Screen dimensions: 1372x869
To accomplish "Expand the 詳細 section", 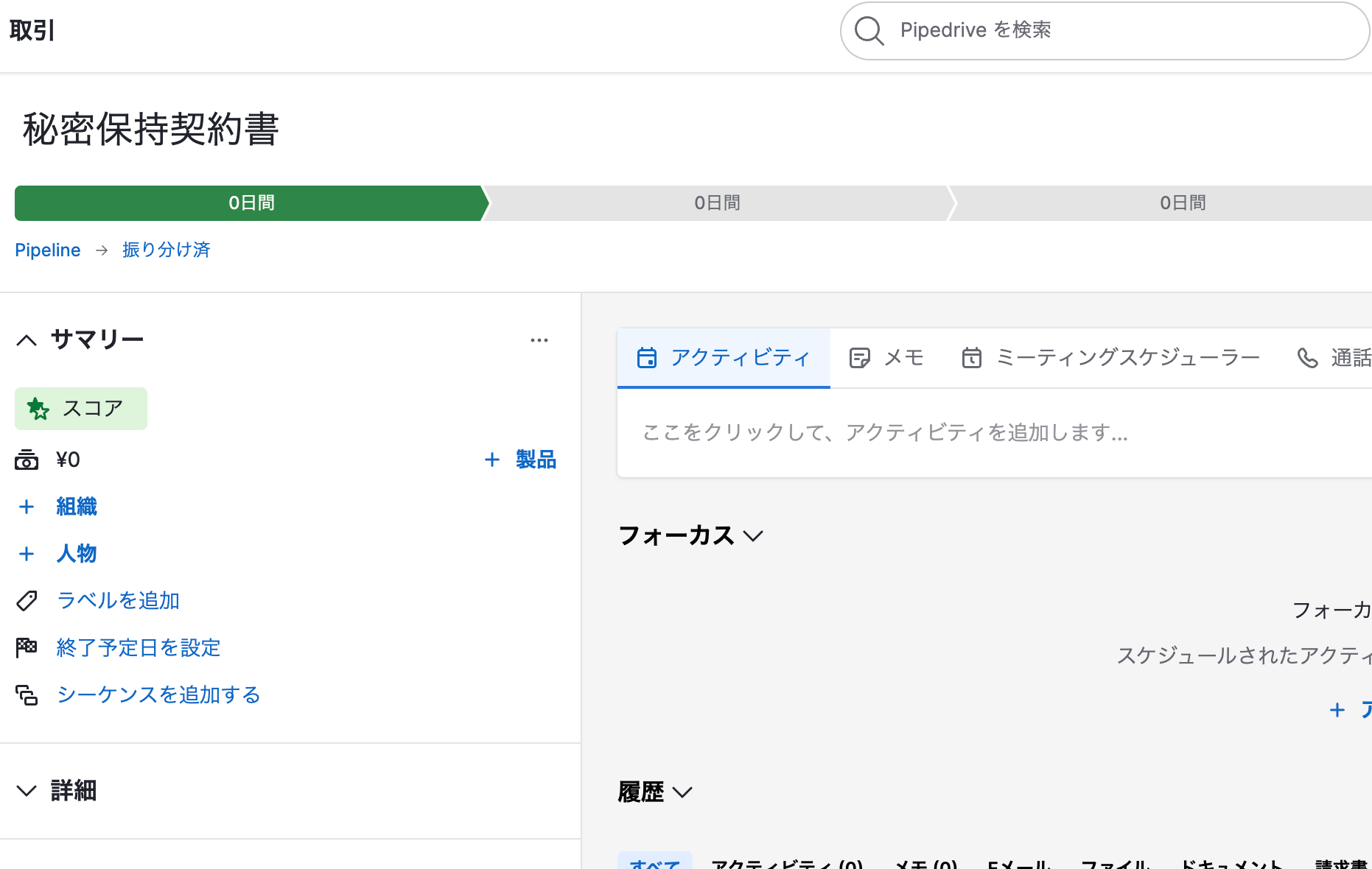I will 27,791.
